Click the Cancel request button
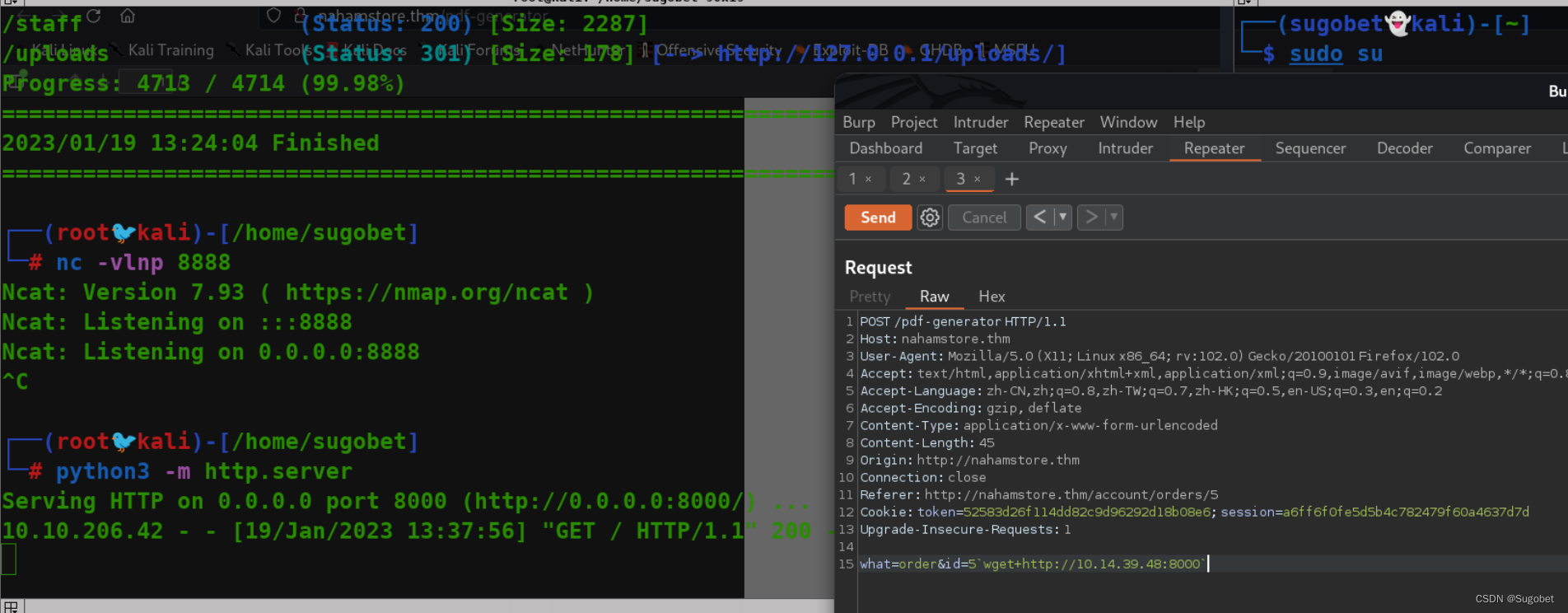The width and height of the screenshot is (1568, 613). [984, 218]
